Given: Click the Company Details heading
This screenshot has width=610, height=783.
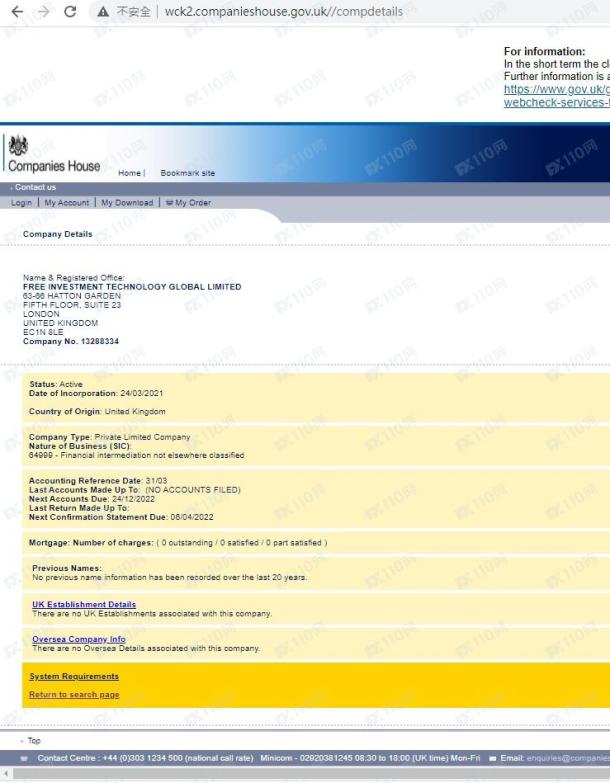Looking at the screenshot, I should tap(57, 234).
